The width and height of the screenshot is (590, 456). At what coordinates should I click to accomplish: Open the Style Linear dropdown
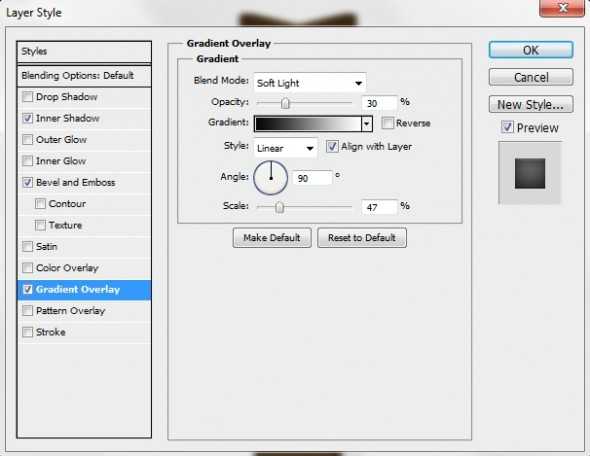(x=285, y=148)
